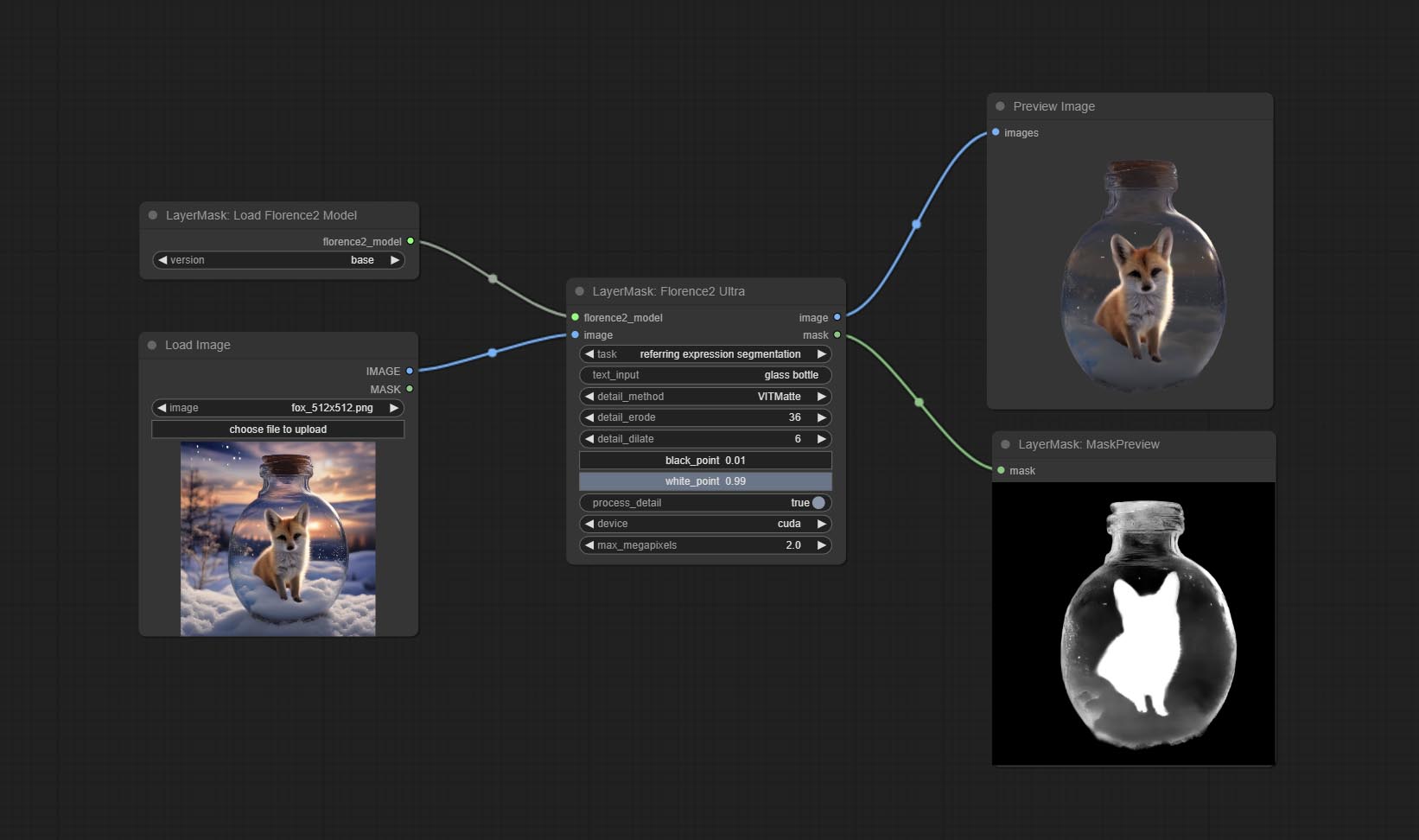
Task: Open the task dropdown referring expression segmentation
Action: pyautogui.click(x=705, y=354)
